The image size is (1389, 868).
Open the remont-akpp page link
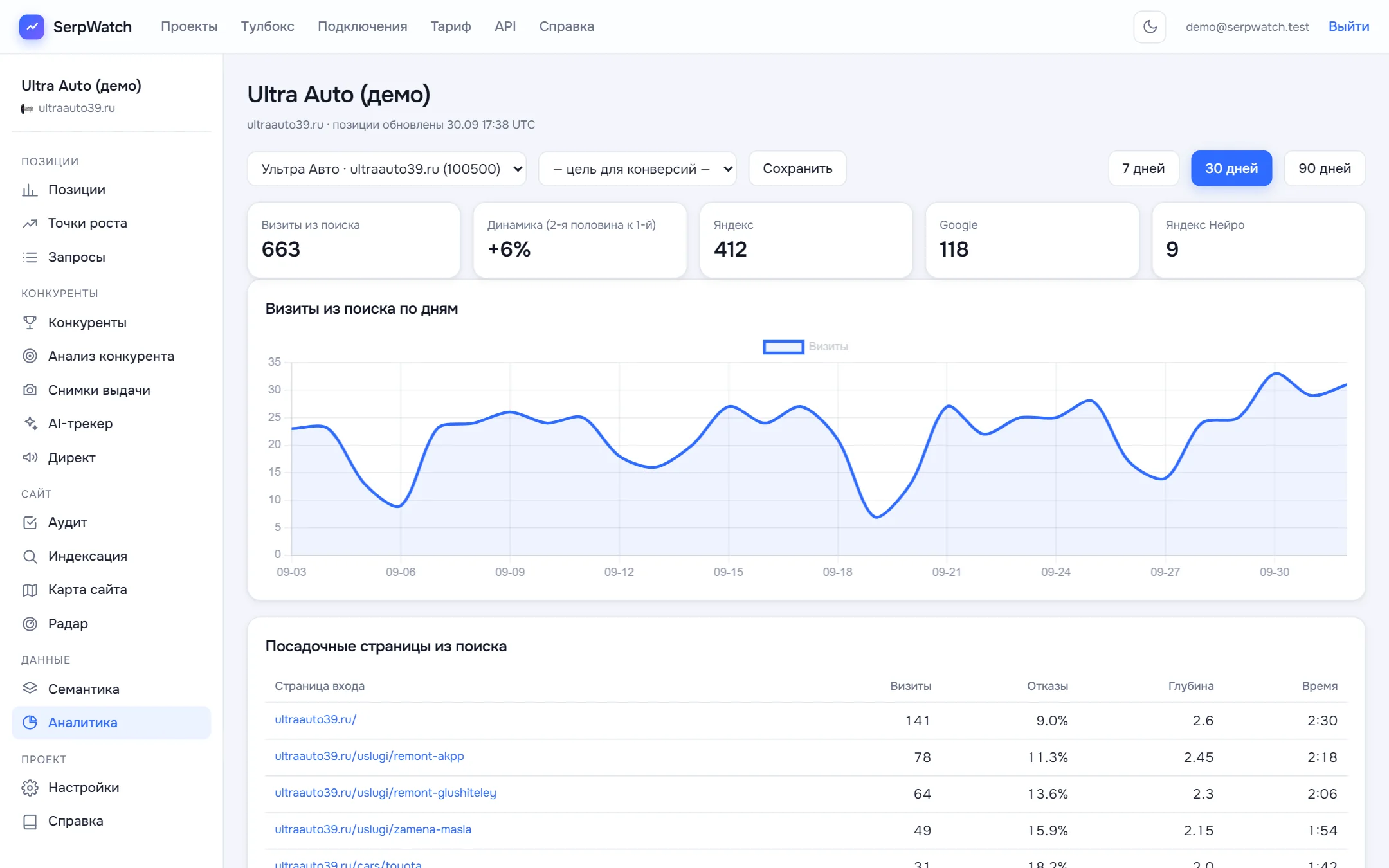pyautogui.click(x=369, y=756)
